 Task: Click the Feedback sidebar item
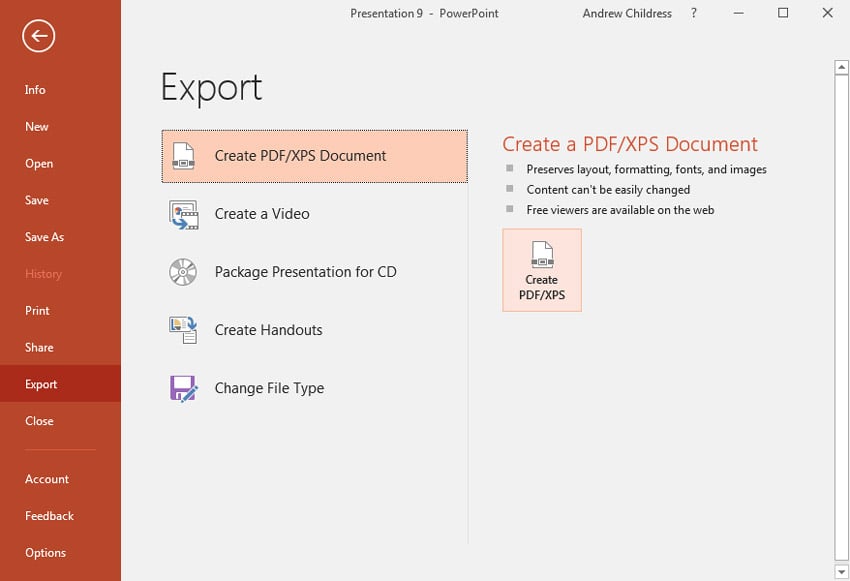pos(49,516)
